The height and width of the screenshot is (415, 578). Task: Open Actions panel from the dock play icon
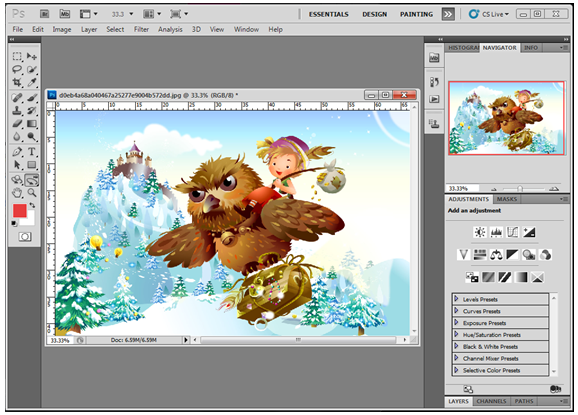[434, 99]
